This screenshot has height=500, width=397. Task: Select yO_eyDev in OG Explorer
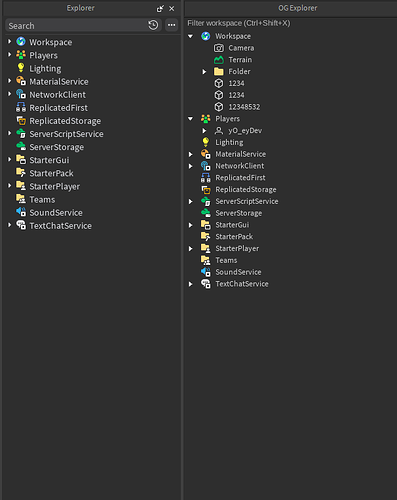[x=245, y=130]
